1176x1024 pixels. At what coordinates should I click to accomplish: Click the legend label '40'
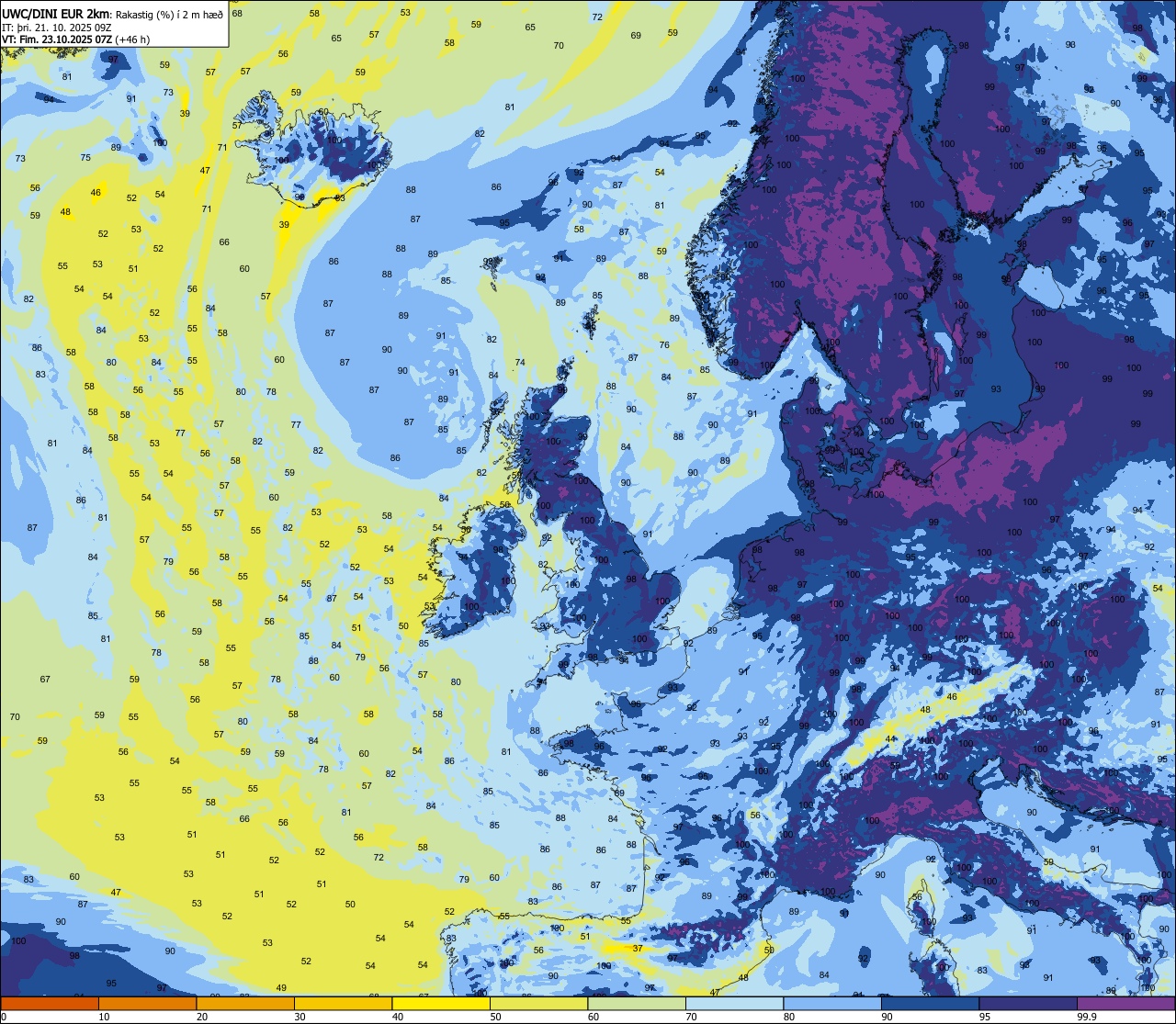click(x=398, y=1017)
